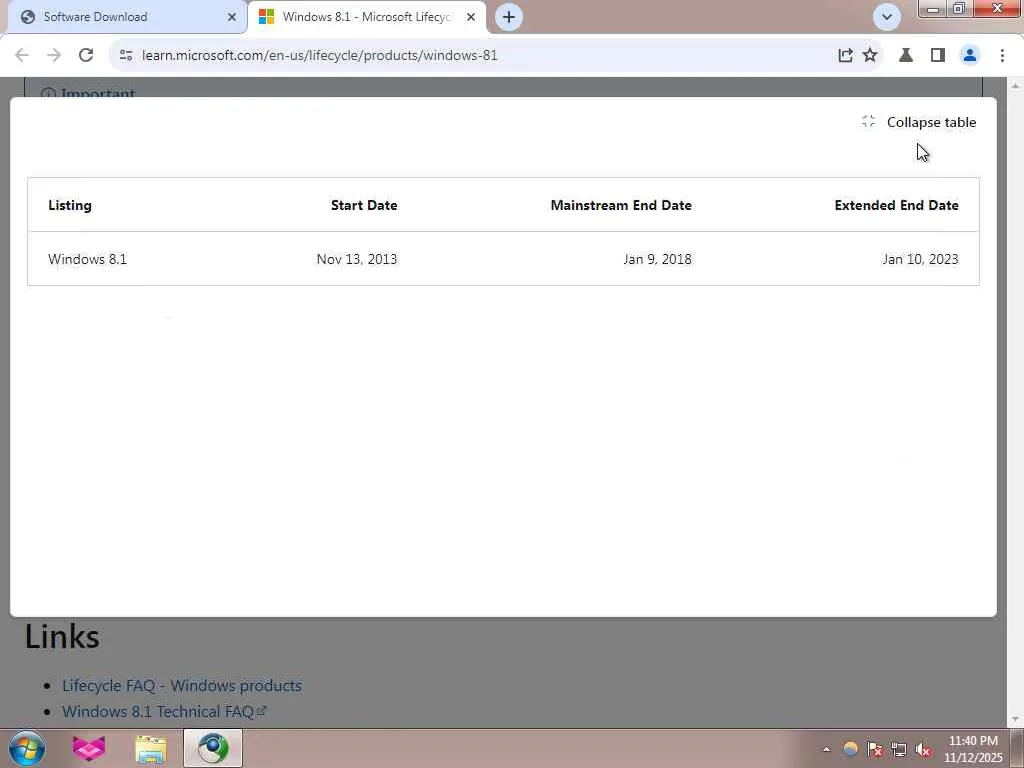Open the pink cat app in taskbar
This screenshot has height=768, width=1024.
(89, 748)
